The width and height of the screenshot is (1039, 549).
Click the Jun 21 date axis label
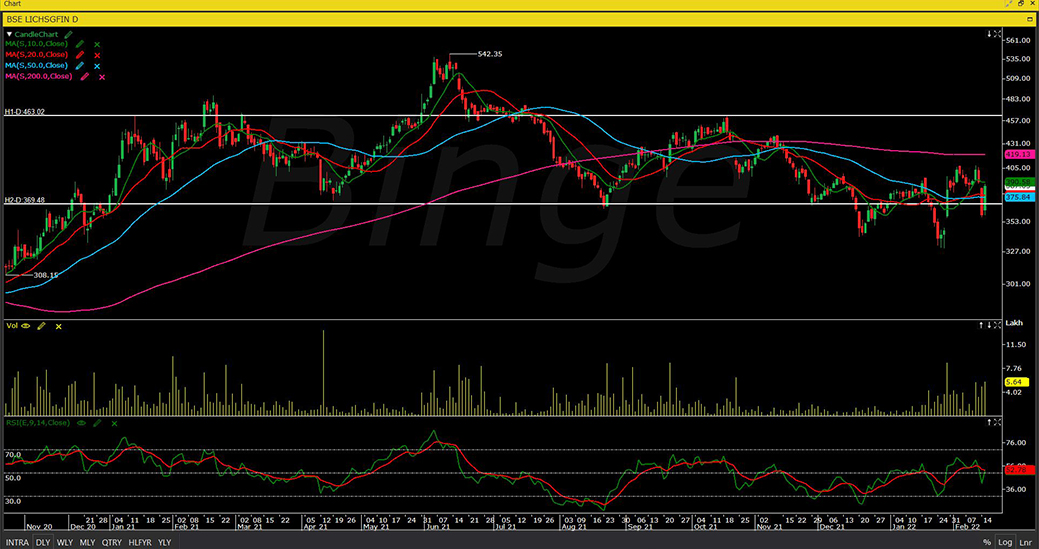(x=440, y=527)
